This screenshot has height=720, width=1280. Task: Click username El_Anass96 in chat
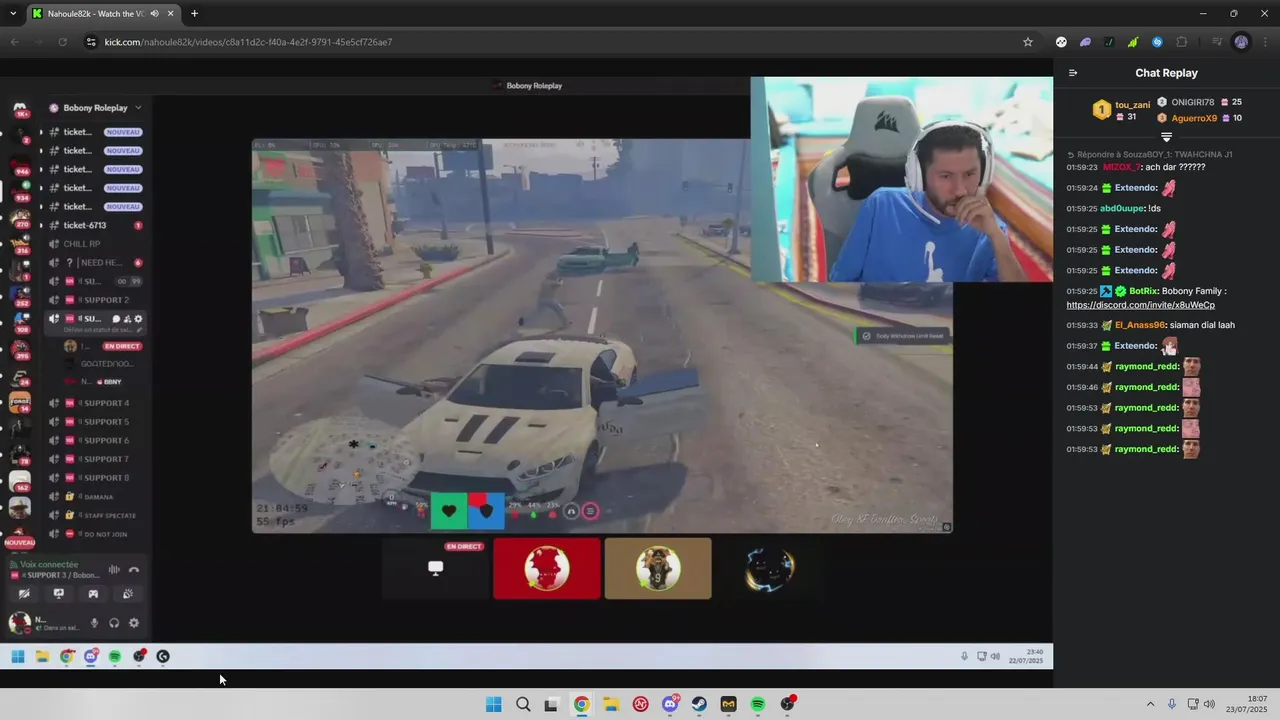point(1141,325)
